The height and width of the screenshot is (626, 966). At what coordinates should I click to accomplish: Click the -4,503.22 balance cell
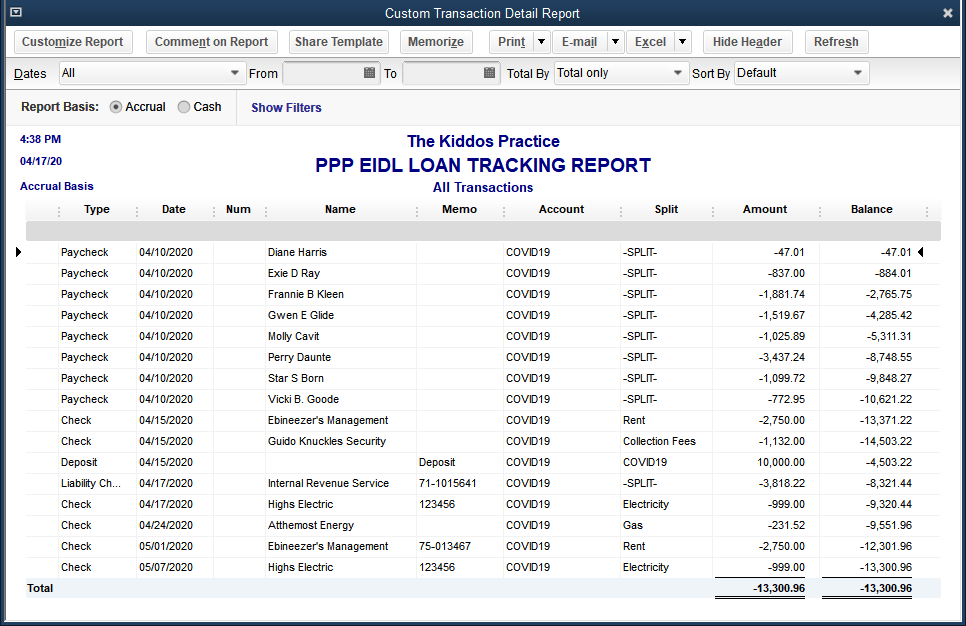point(888,462)
